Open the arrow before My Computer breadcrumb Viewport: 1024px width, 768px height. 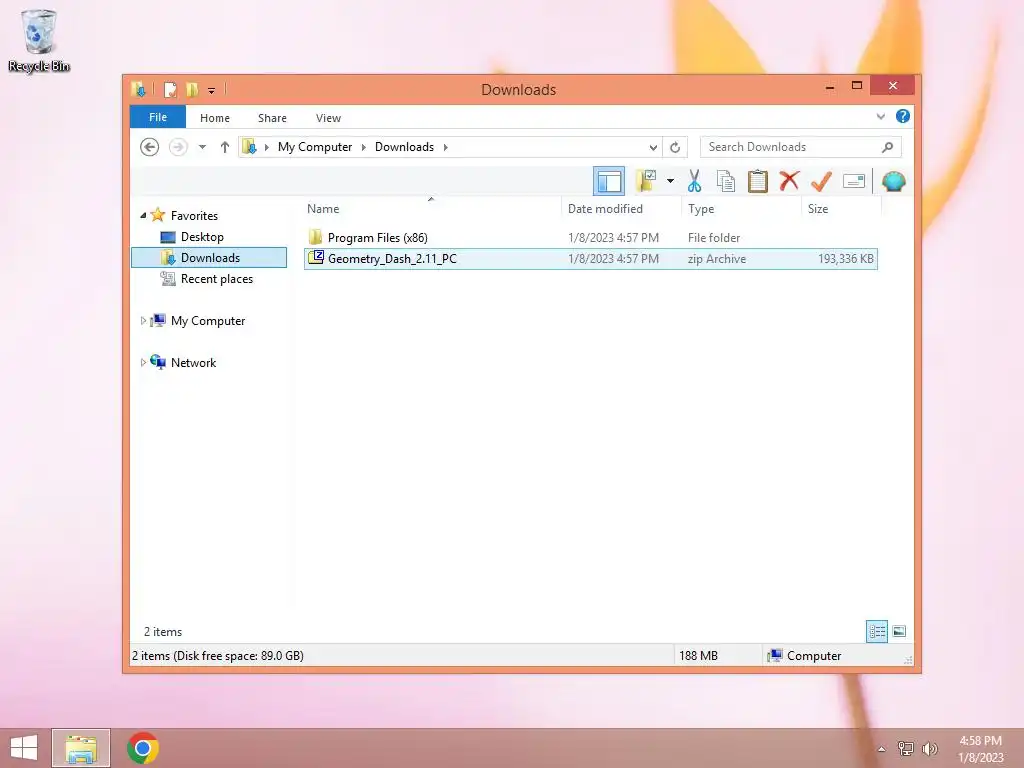(266, 147)
